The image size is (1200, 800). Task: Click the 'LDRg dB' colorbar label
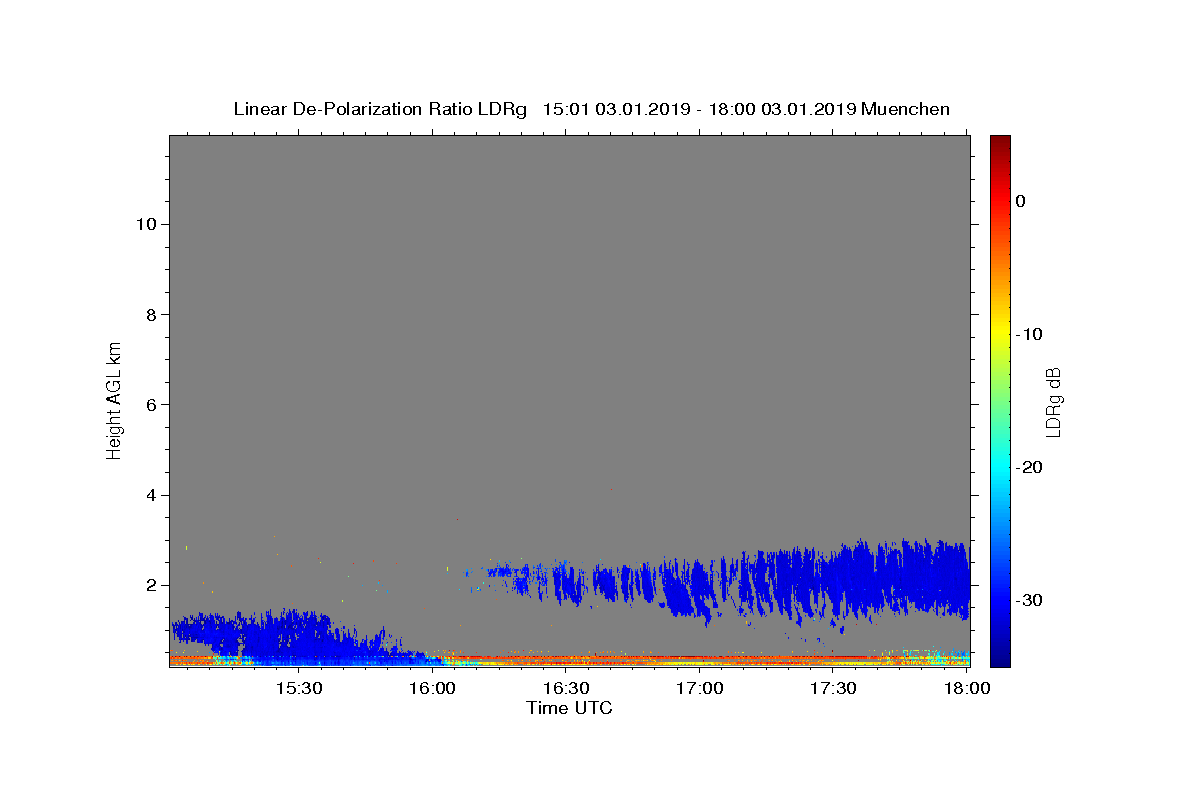coord(1052,401)
